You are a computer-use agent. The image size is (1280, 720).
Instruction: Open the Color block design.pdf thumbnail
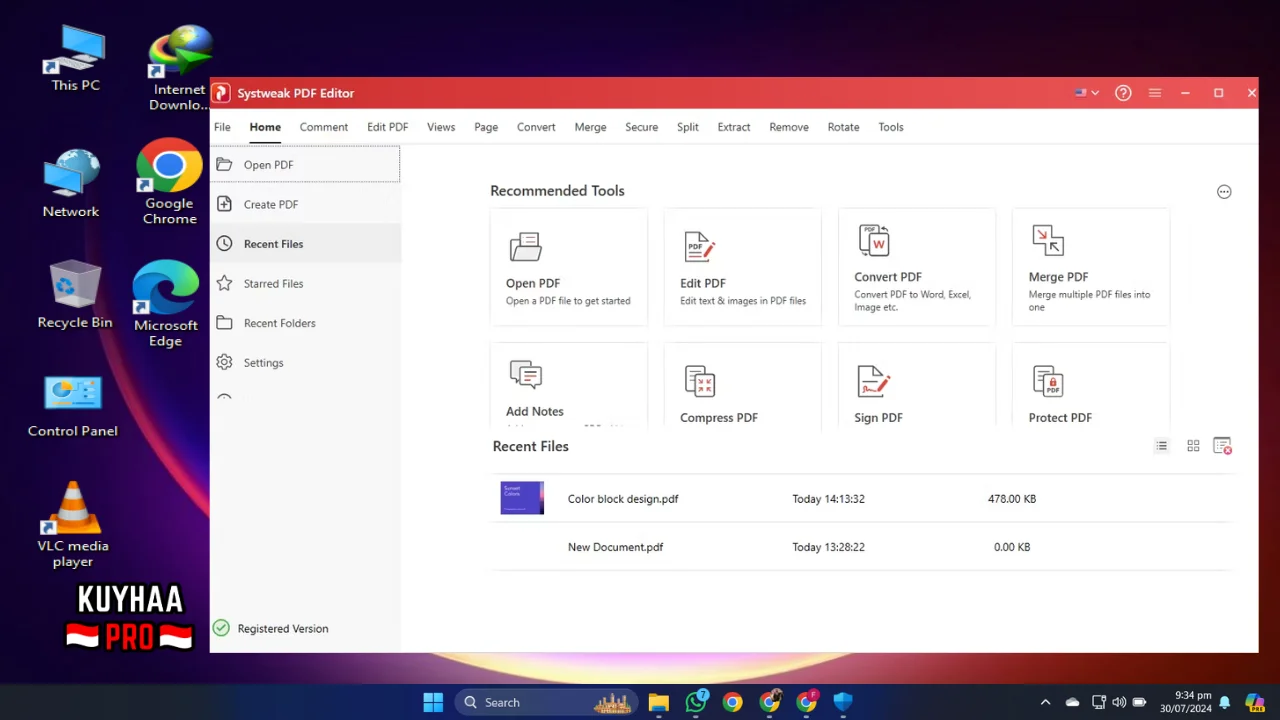click(522, 498)
